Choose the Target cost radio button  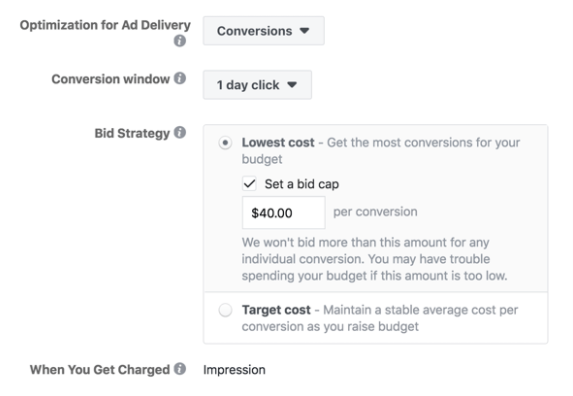pos(225,310)
